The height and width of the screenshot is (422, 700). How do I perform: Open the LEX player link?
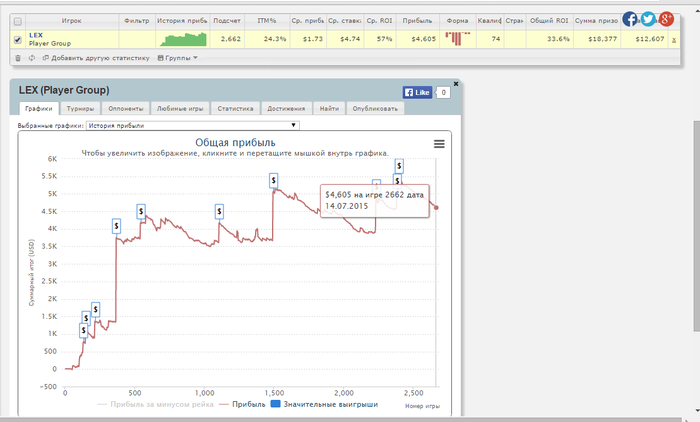click(36, 35)
